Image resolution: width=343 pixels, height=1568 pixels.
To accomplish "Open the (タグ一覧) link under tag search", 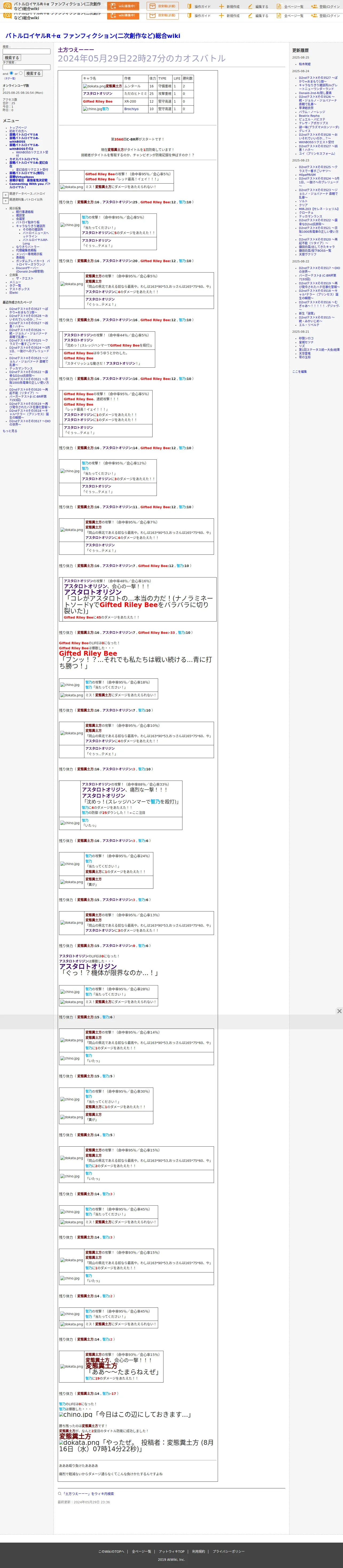I will tap(10, 79).
